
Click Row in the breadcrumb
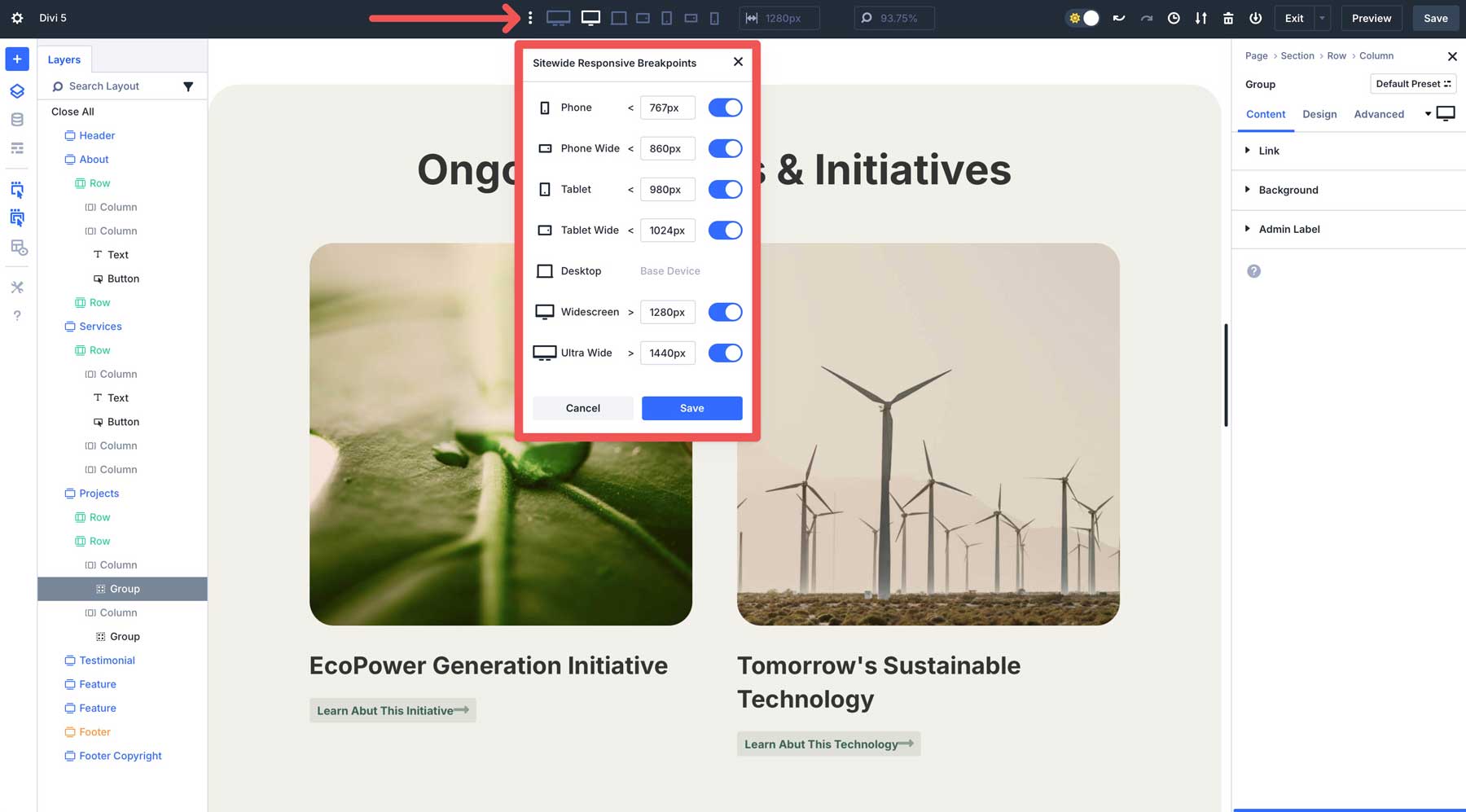pyautogui.click(x=1337, y=55)
